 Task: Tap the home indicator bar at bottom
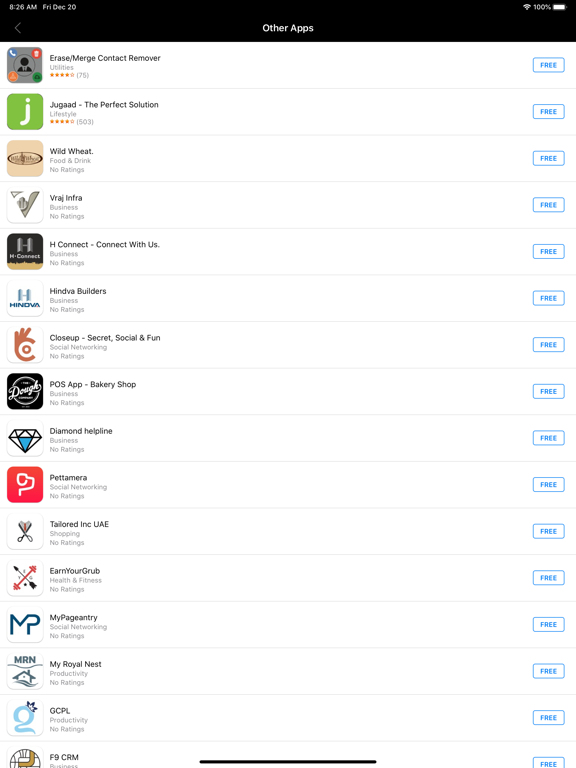click(288, 762)
